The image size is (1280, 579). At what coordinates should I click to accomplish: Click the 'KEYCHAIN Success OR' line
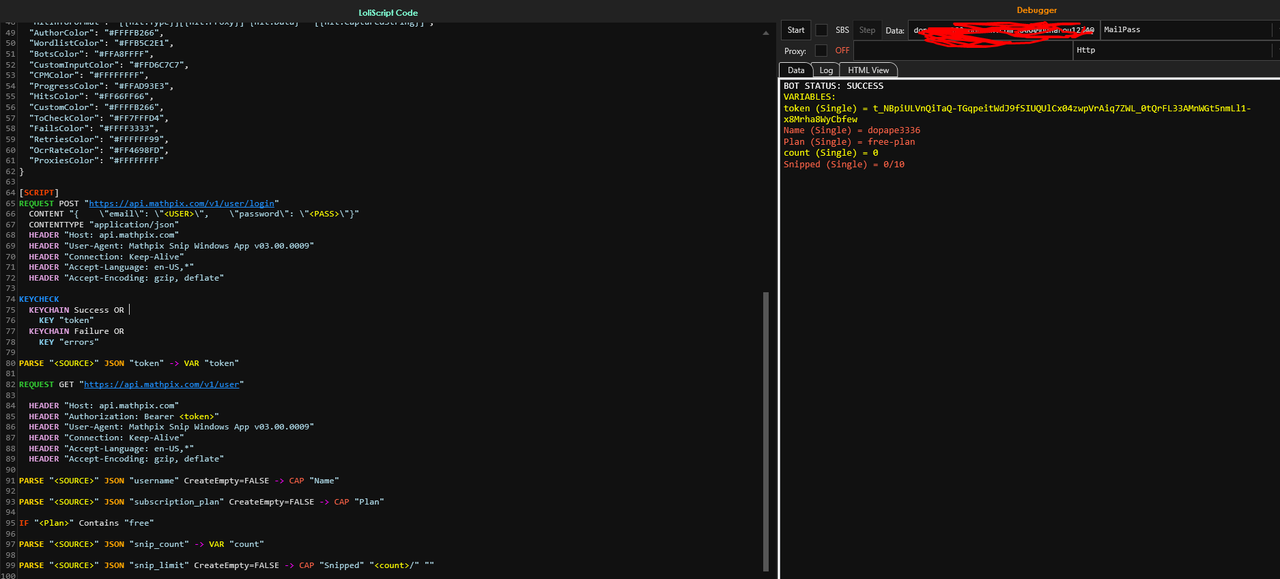coord(76,310)
